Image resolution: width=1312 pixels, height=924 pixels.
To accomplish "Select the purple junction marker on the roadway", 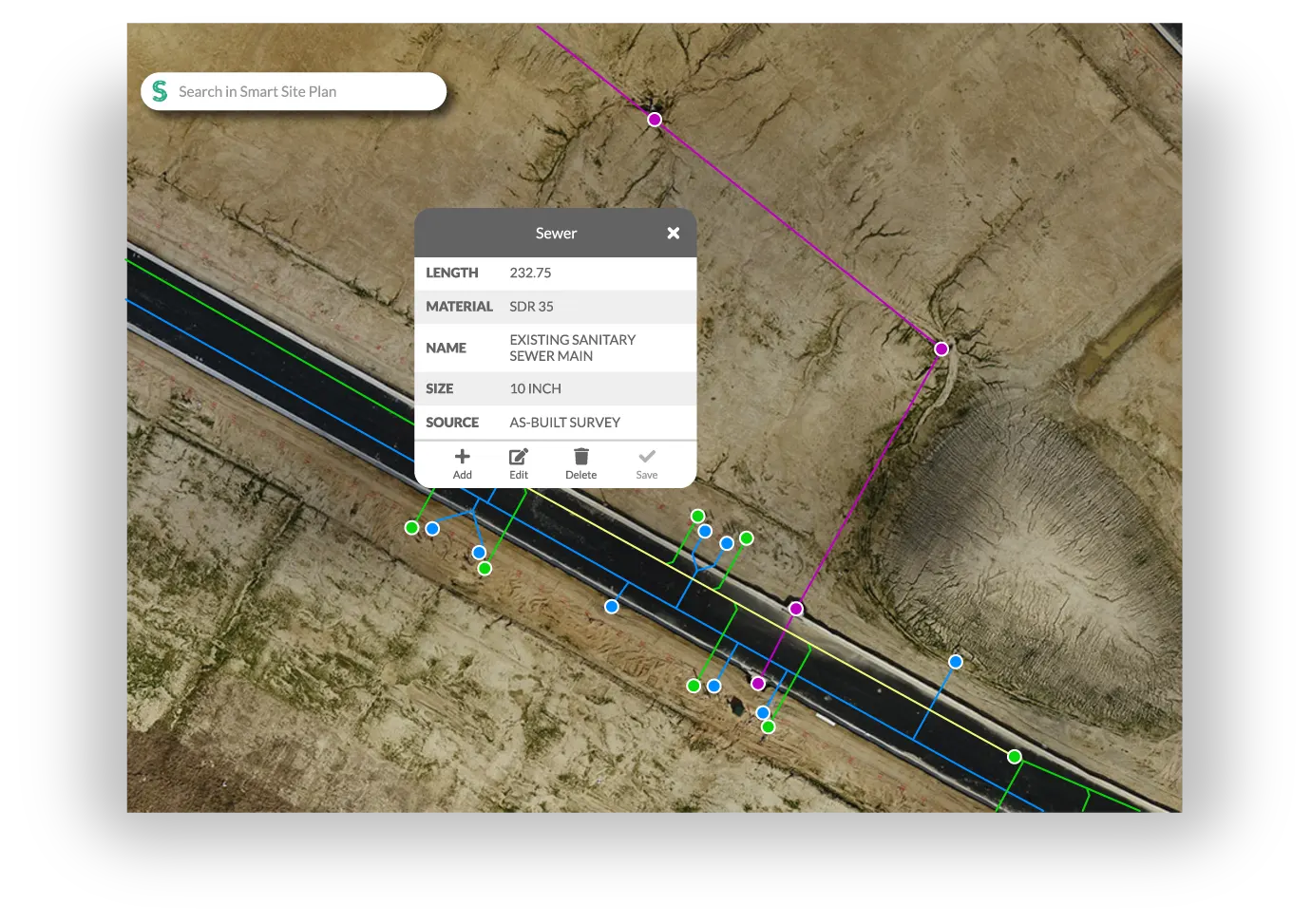I will [x=794, y=608].
